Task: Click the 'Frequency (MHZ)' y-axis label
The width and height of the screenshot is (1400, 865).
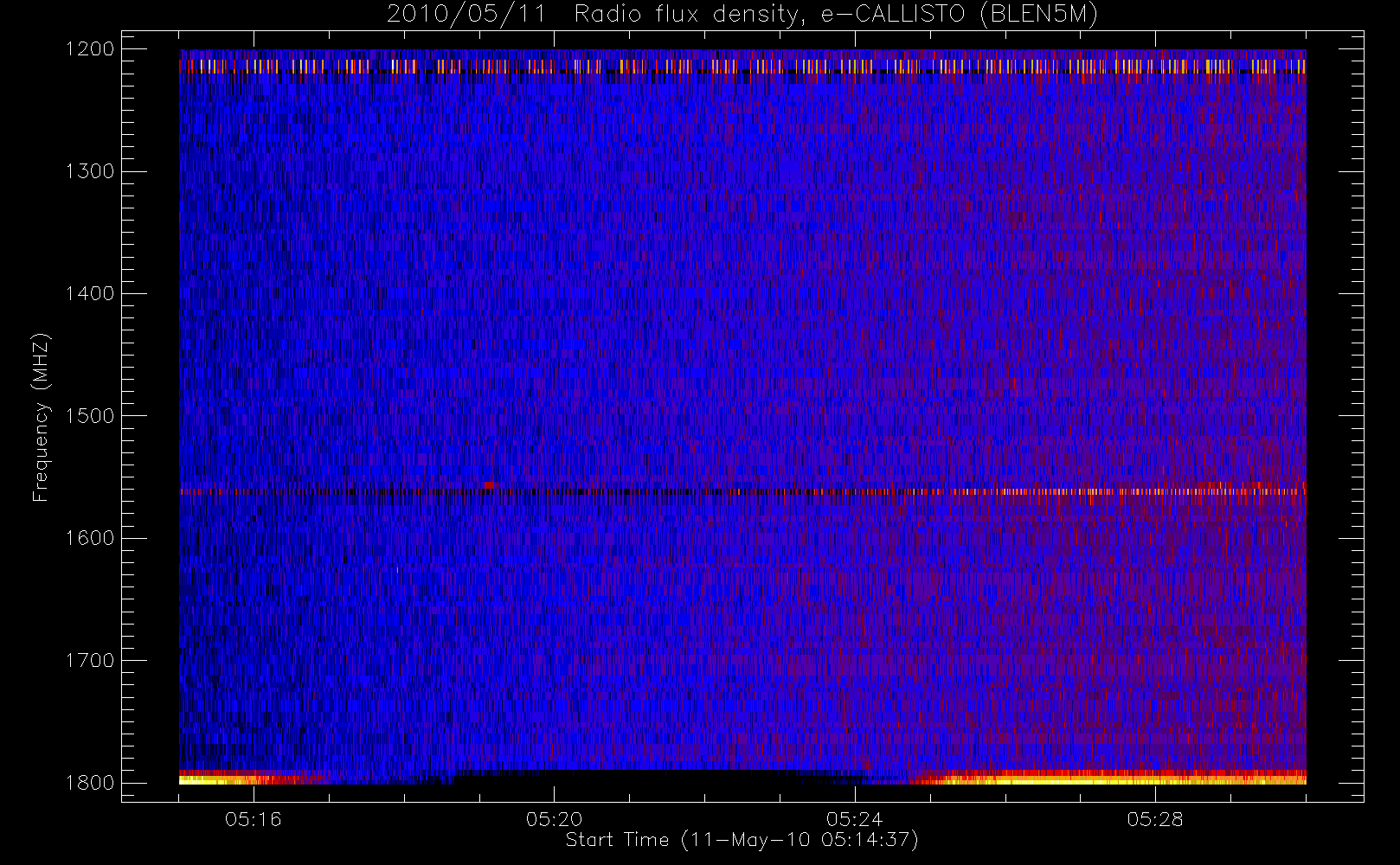Action: click(41, 417)
